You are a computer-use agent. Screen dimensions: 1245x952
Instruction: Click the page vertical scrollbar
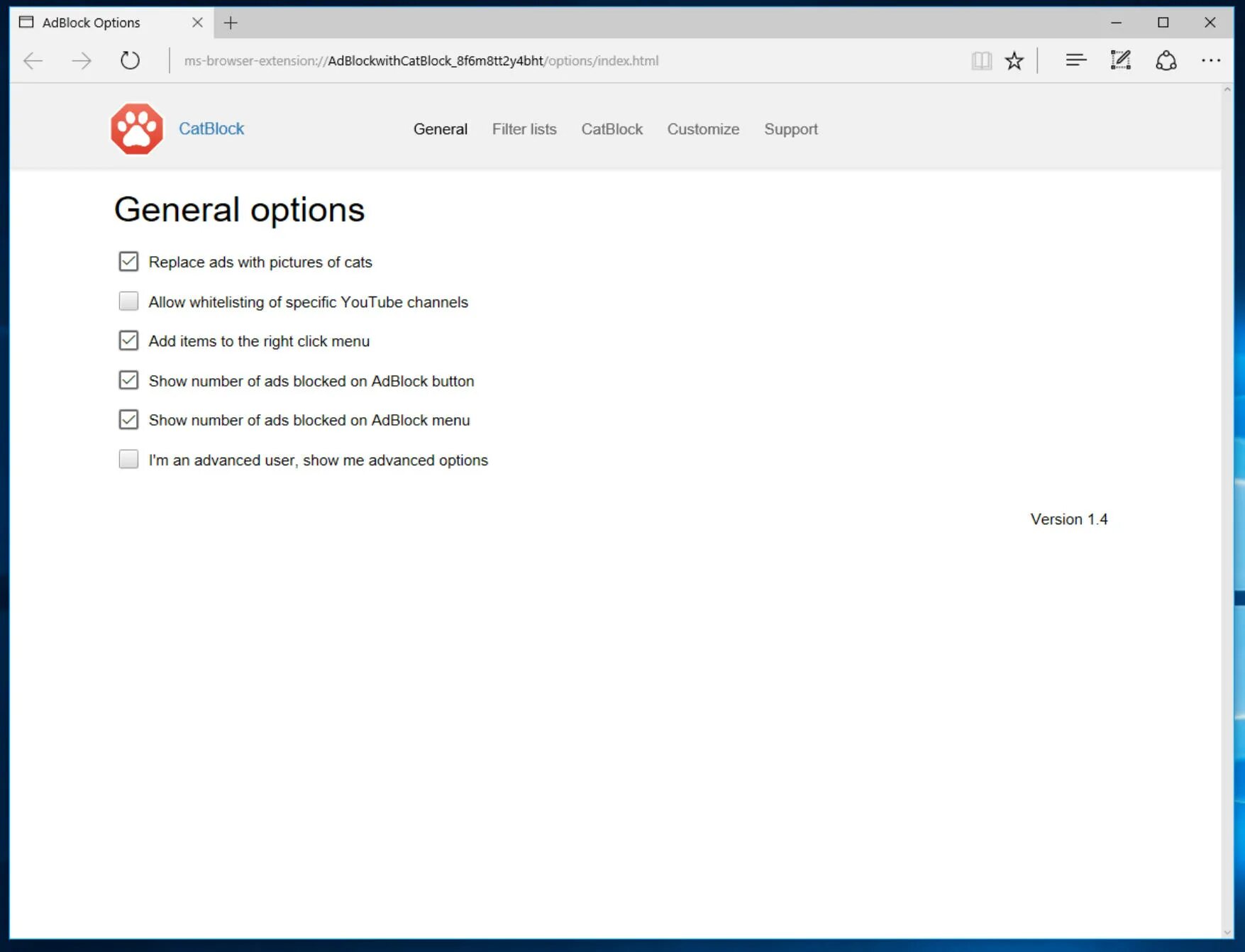(1227, 511)
